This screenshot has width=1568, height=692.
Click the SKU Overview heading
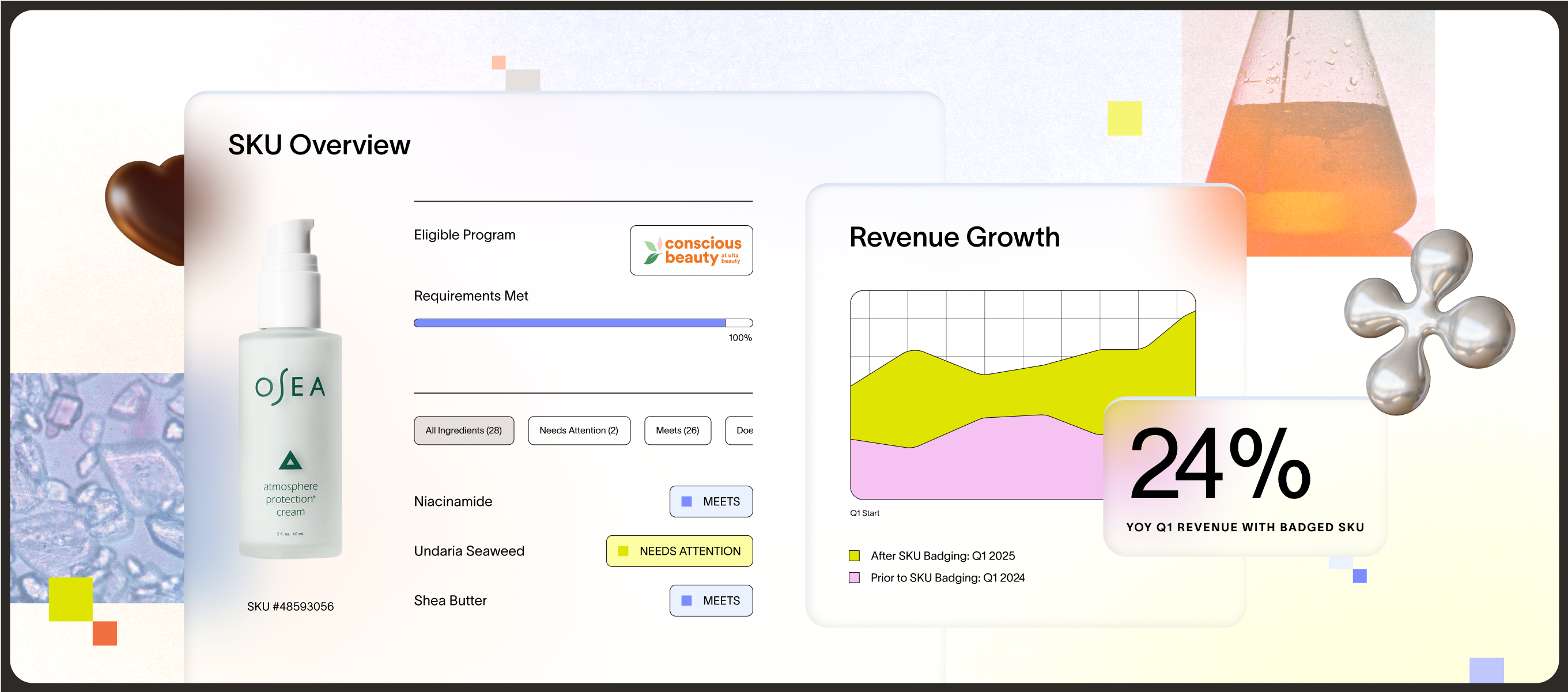pos(320,145)
